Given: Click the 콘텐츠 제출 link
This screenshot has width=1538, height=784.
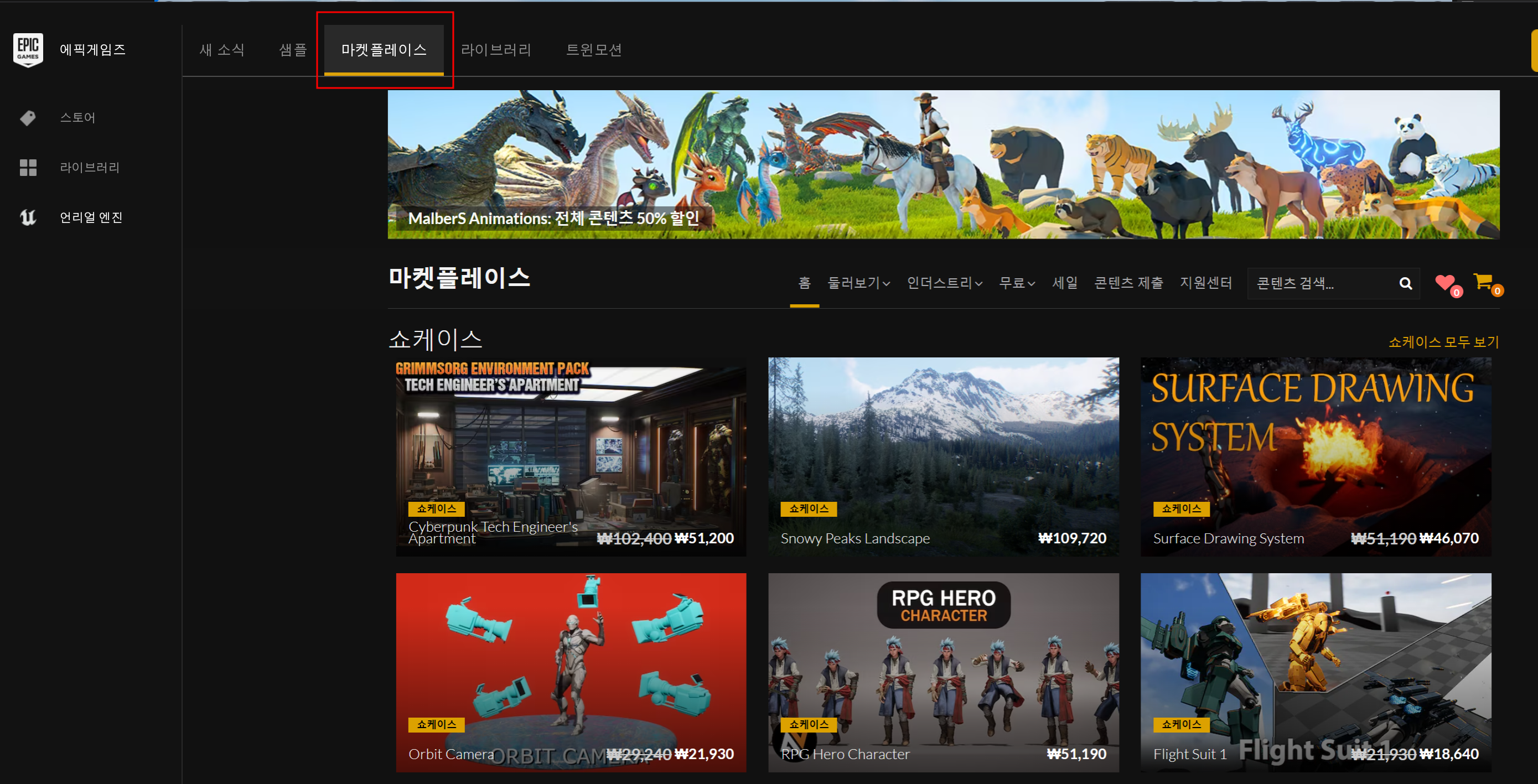Looking at the screenshot, I should (x=1128, y=283).
